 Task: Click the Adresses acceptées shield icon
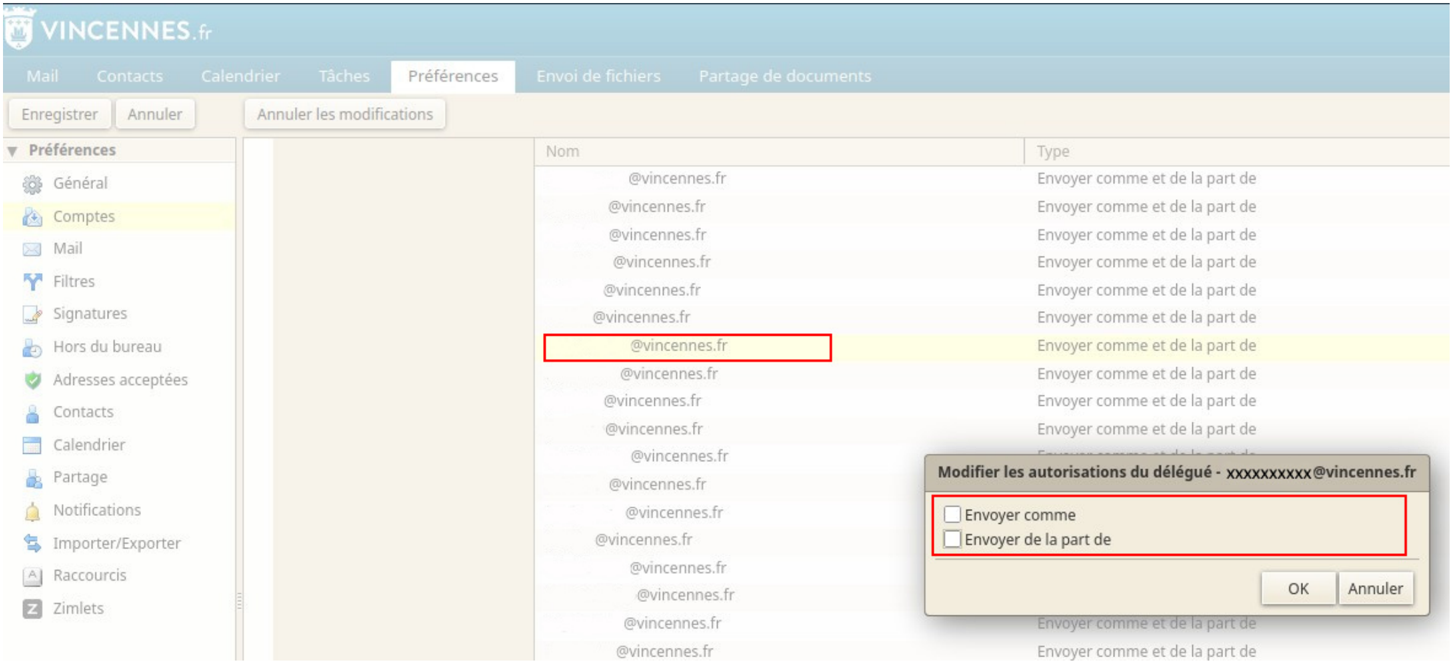[x=32, y=380]
